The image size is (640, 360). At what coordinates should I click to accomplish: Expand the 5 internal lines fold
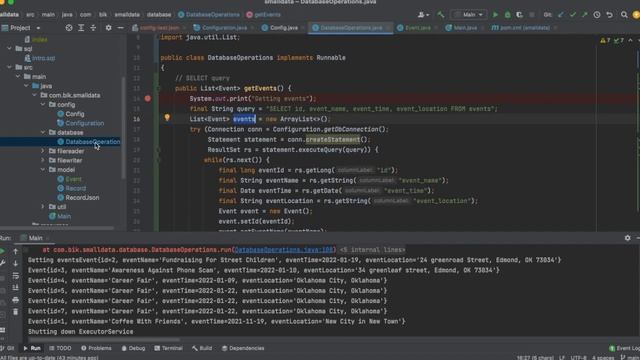372,250
